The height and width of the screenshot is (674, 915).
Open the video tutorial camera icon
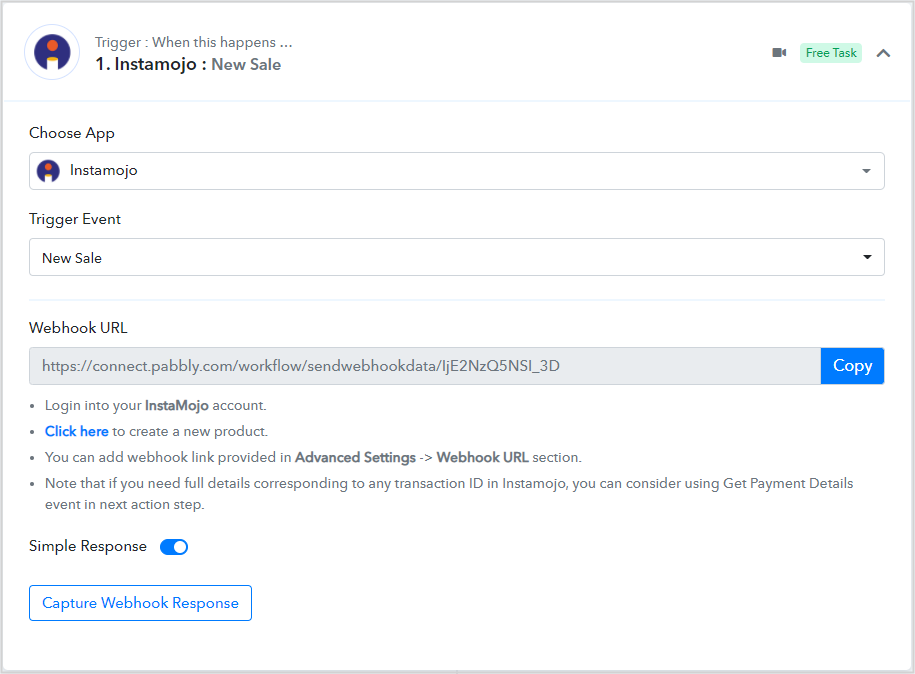coord(779,53)
